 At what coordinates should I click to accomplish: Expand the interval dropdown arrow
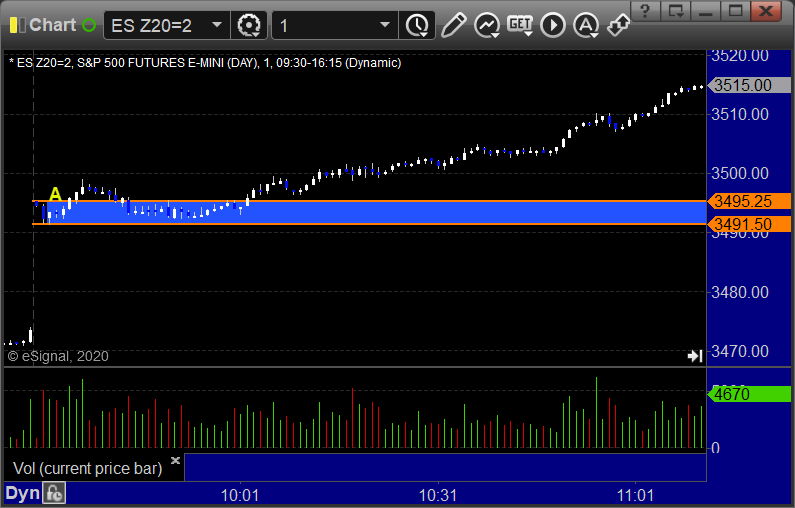[x=385, y=25]
